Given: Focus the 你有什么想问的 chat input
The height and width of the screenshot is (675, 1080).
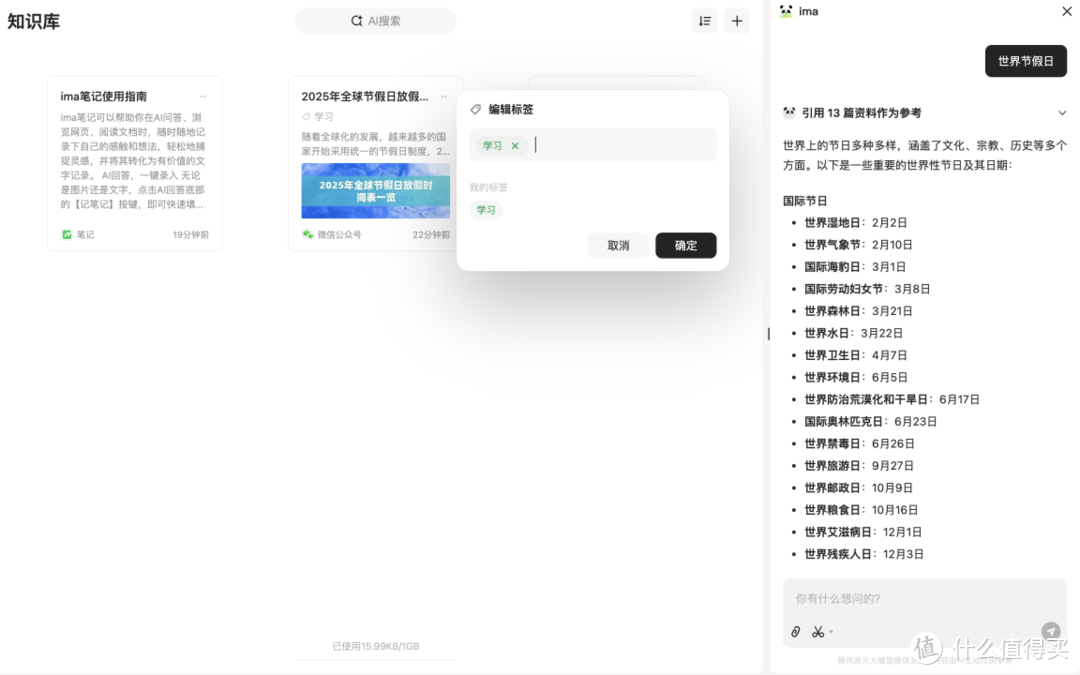Looking at the screenshot, I should coord(924,599).
